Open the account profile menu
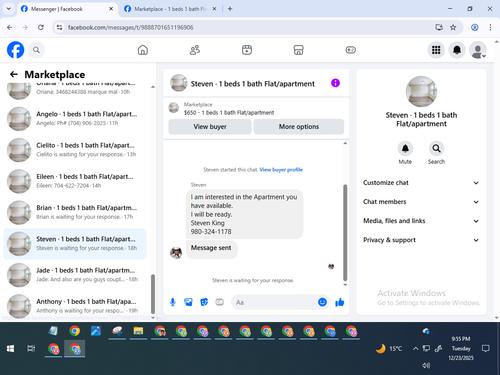The image size is (500, 375). [x=478, y=50]
